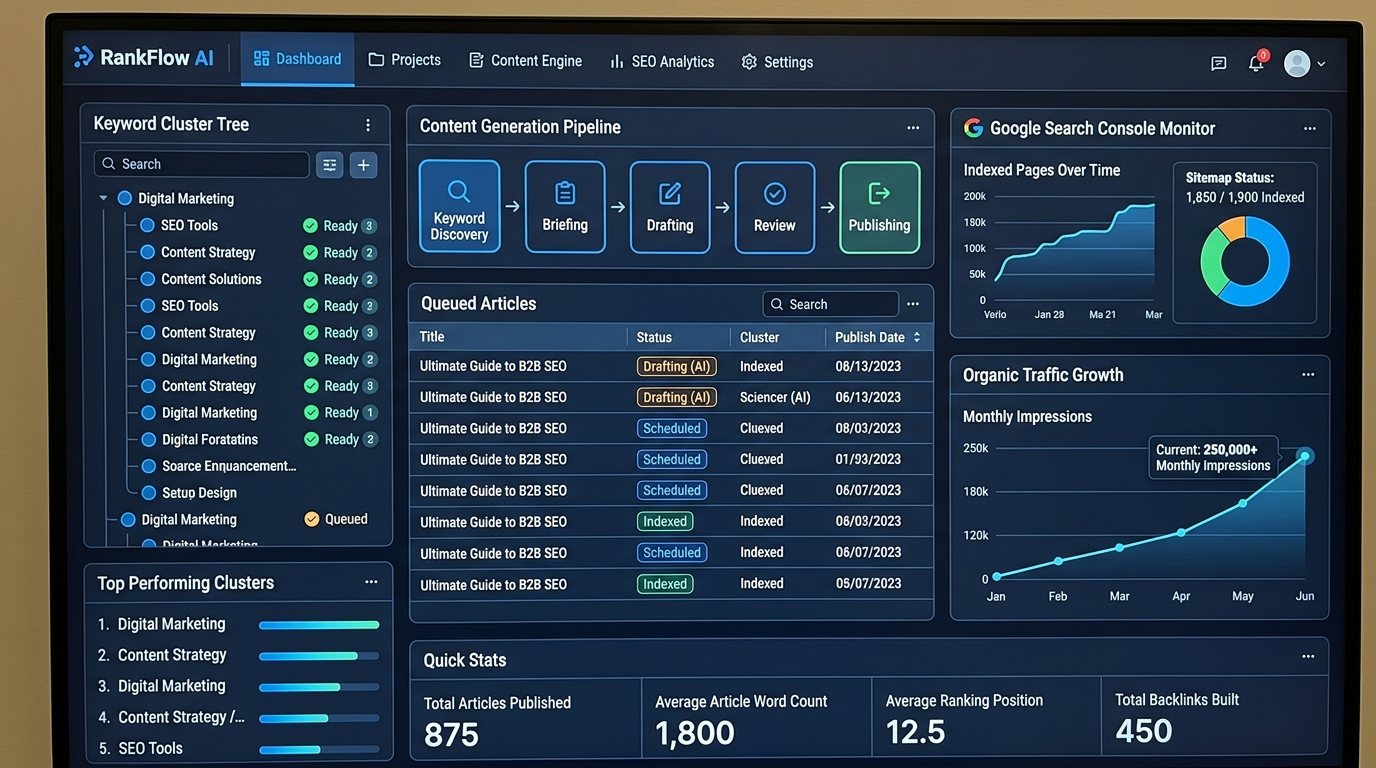Open Google Search Console Monitor options menu
Screen dimensions: 1376x768
point(1310,129)
